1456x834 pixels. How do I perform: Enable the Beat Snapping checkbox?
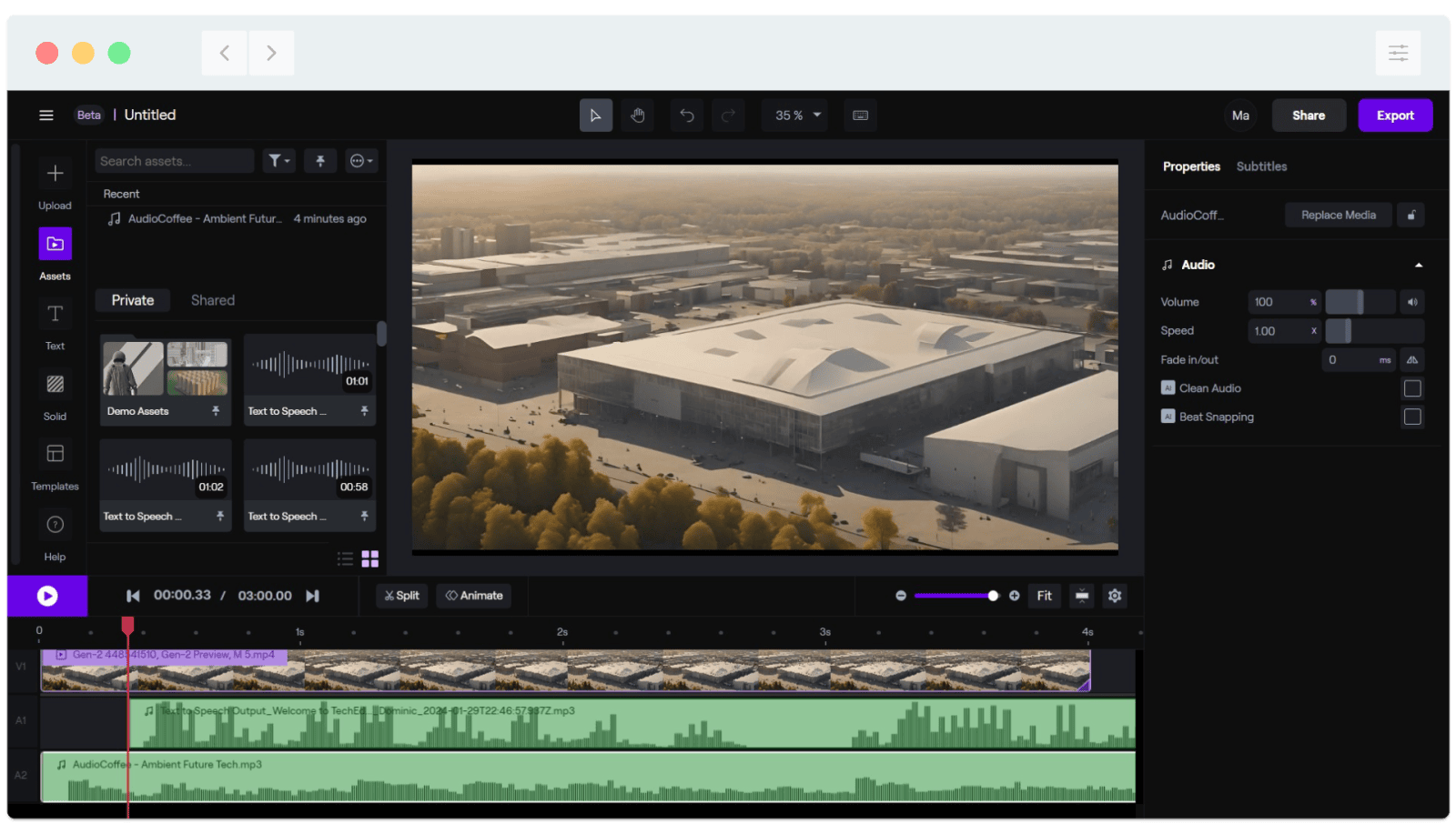pos(1412,417)
